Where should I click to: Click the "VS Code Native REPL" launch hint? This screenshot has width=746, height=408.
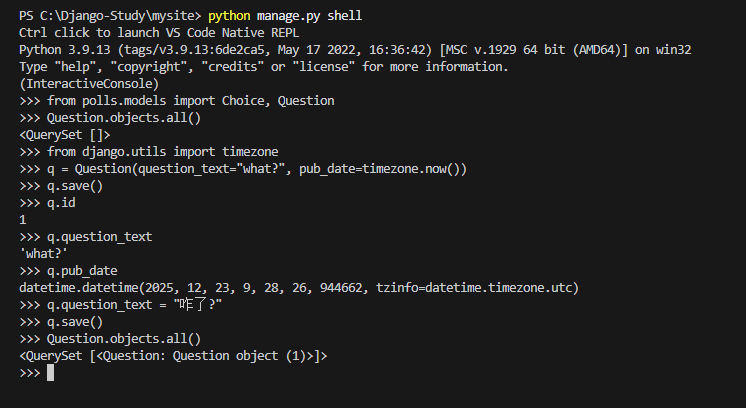[x=200, y=32]
